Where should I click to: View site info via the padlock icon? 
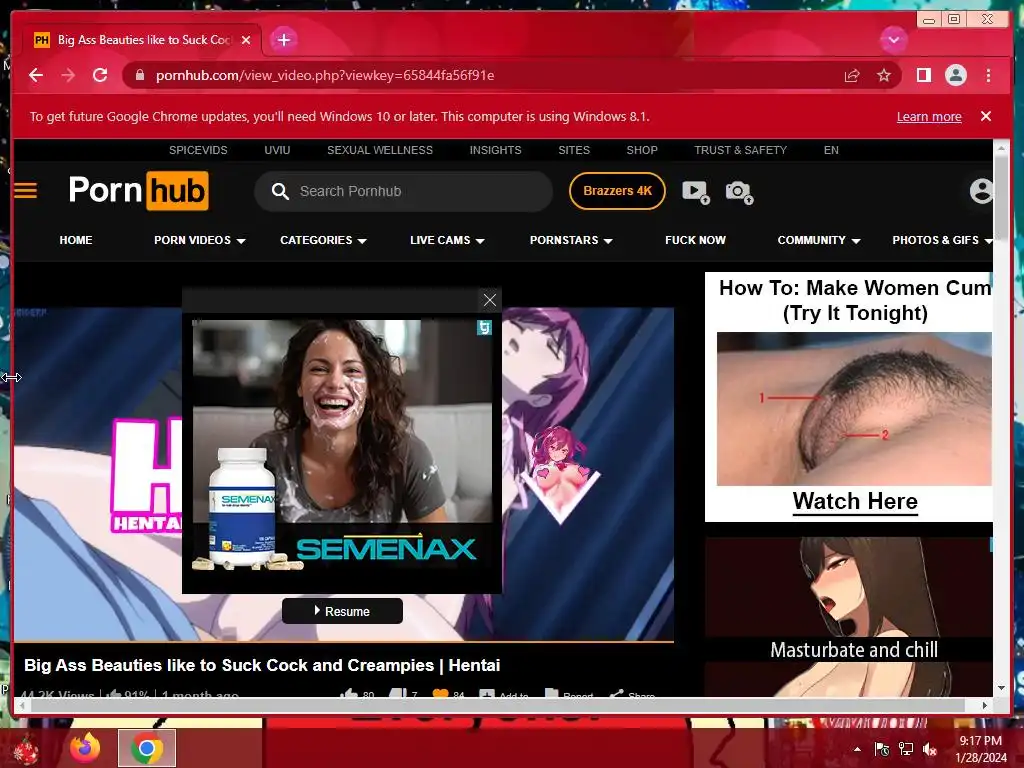point(139,75)
